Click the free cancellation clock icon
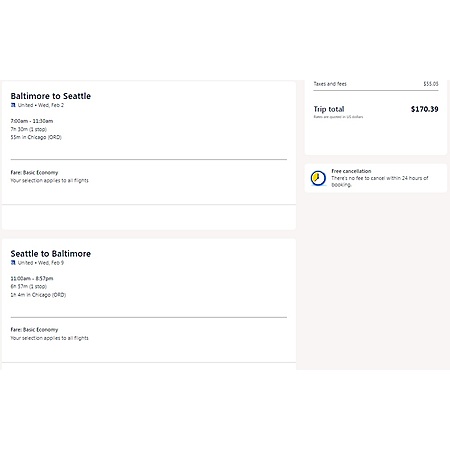This screenshot has height=450, width=450. coord(318,178)
